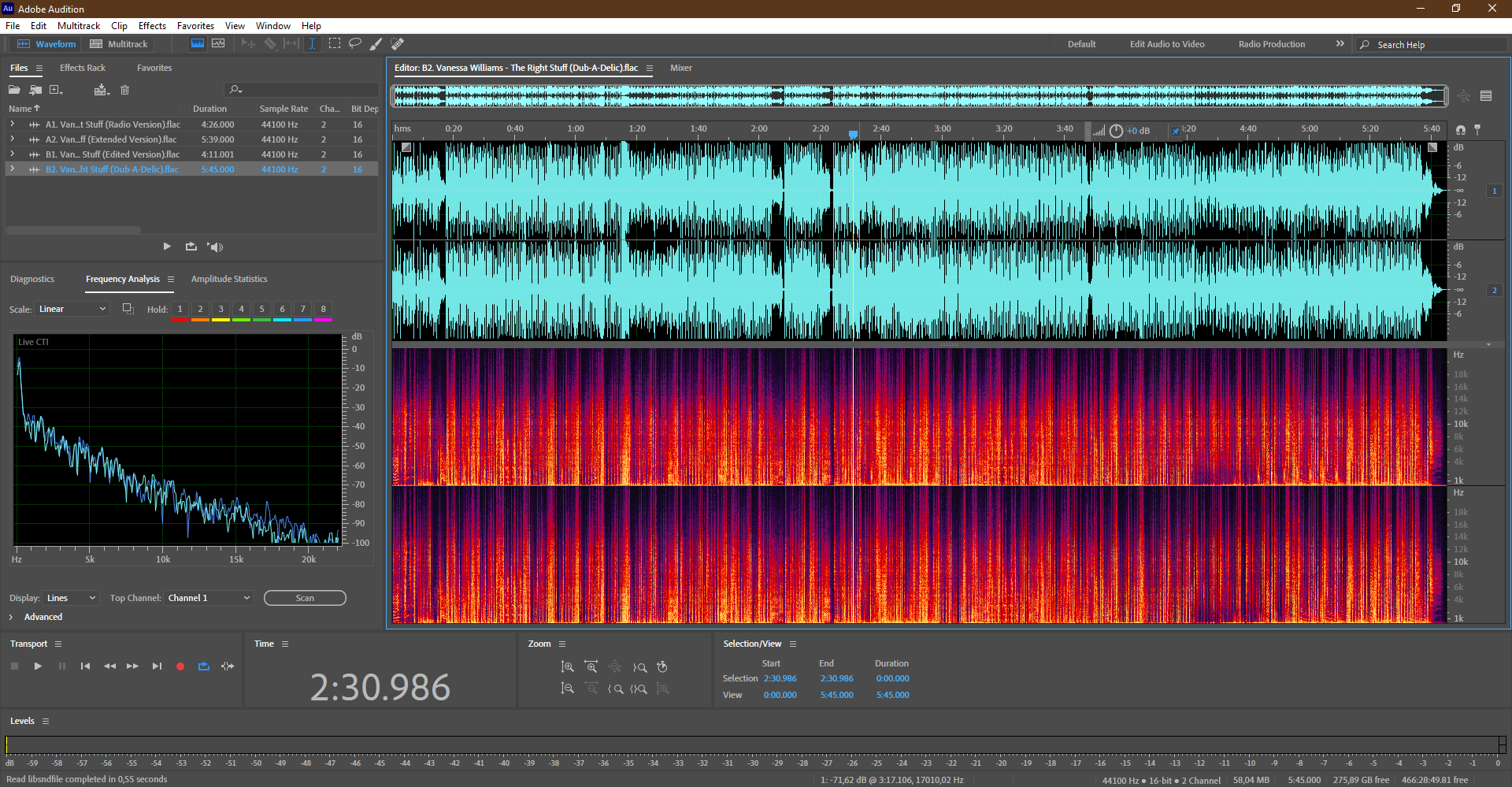Click the preview play button in Files panel
This screenshot has width=1512, height=787.
(x=166, y=247)
